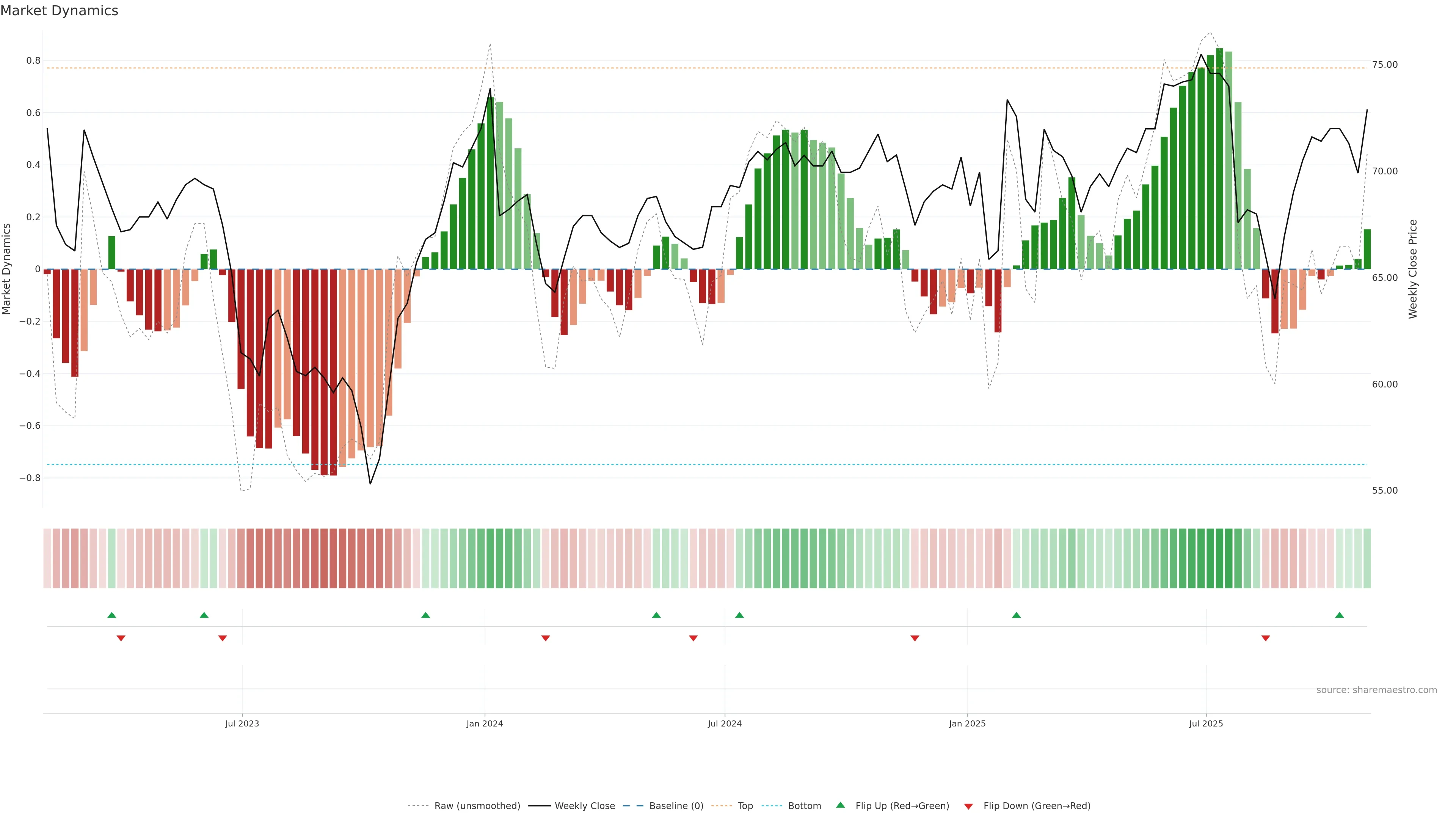Click the Market Dynamics chart title

tap(60, 11)
